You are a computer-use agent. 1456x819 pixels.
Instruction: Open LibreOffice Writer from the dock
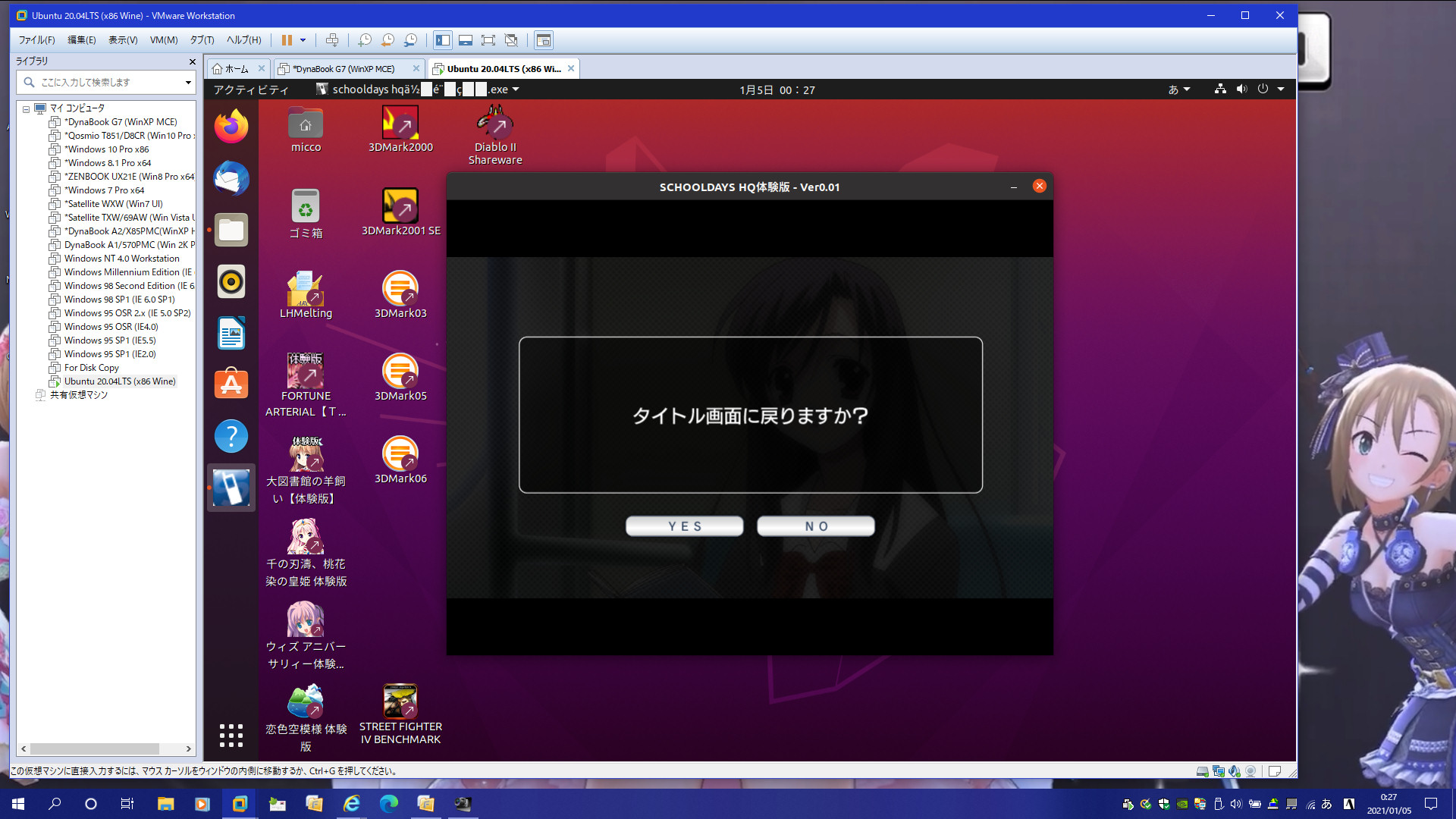(231, 333)
